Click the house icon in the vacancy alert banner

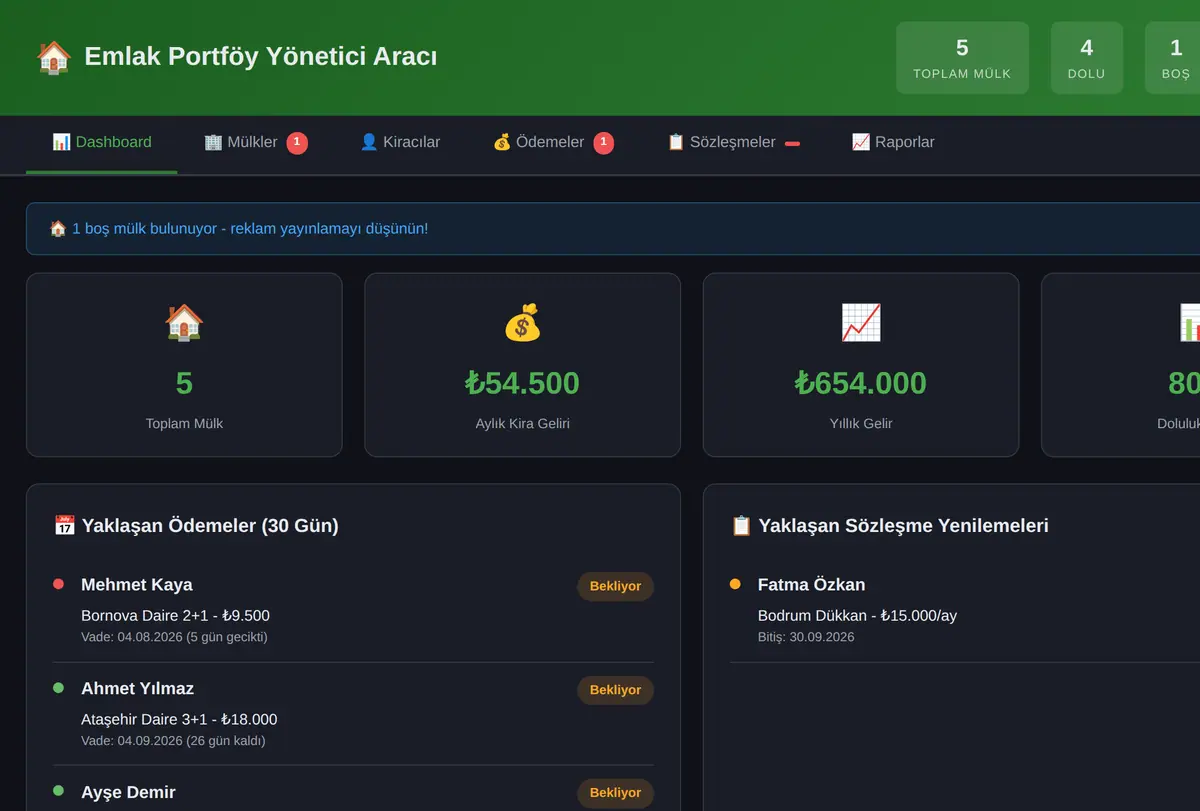click(x=58, y=229)
